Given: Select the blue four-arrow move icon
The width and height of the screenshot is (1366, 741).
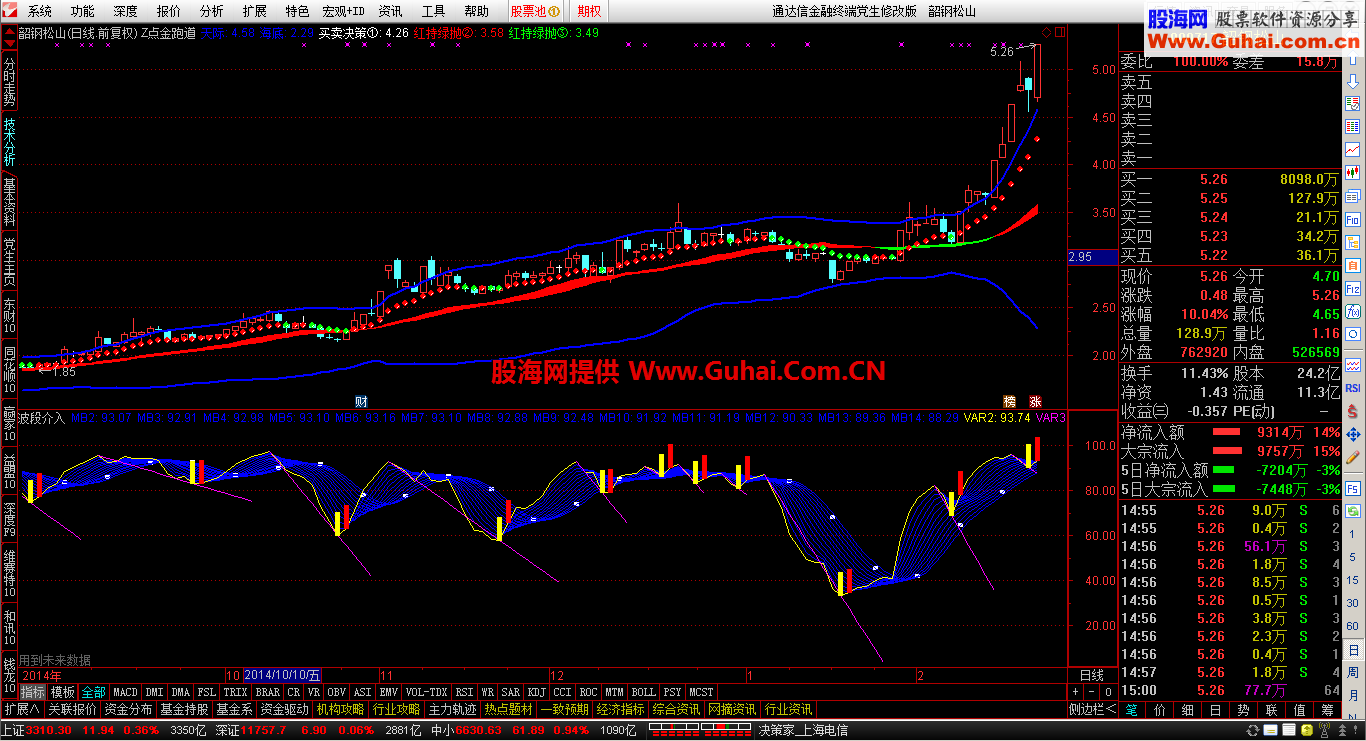Looking at the screenshot, I should (1352, 434).
